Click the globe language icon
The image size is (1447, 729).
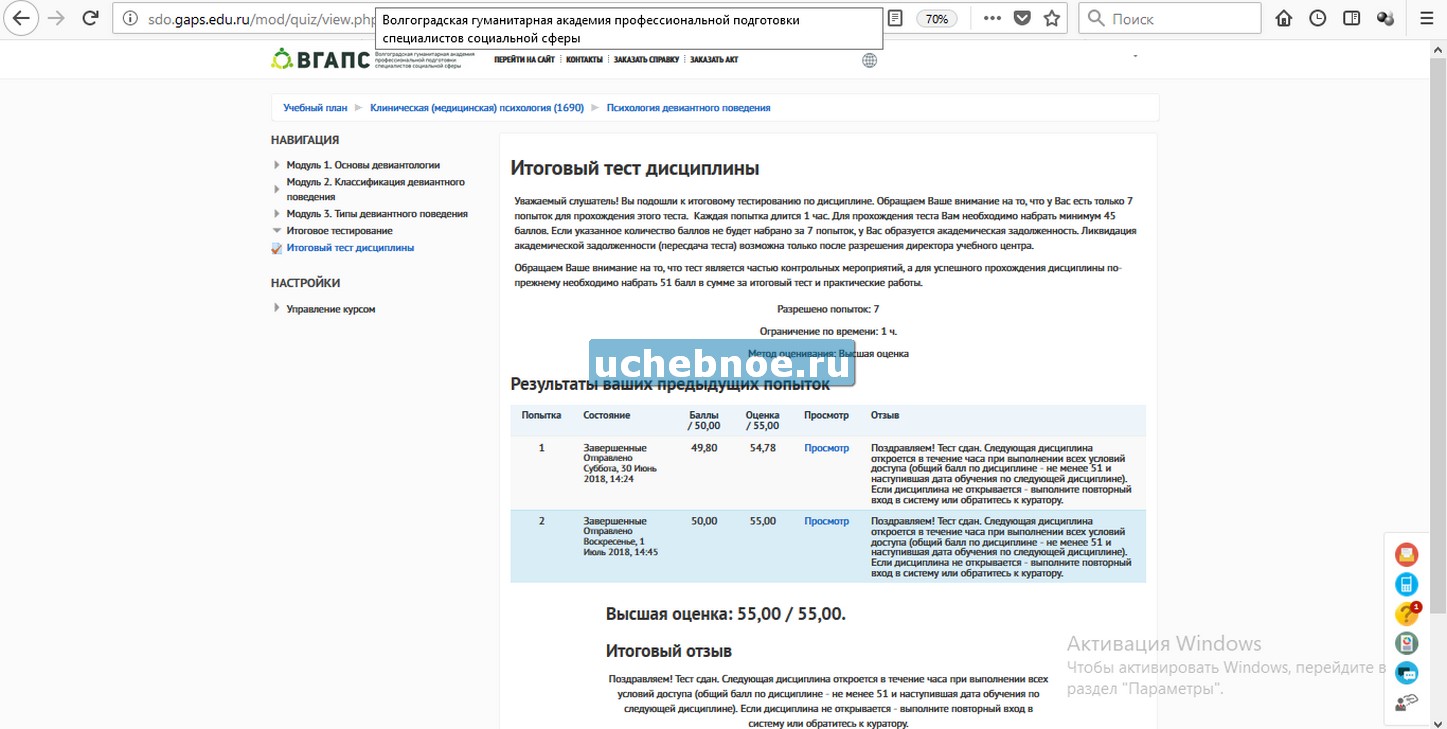(870, 60)
